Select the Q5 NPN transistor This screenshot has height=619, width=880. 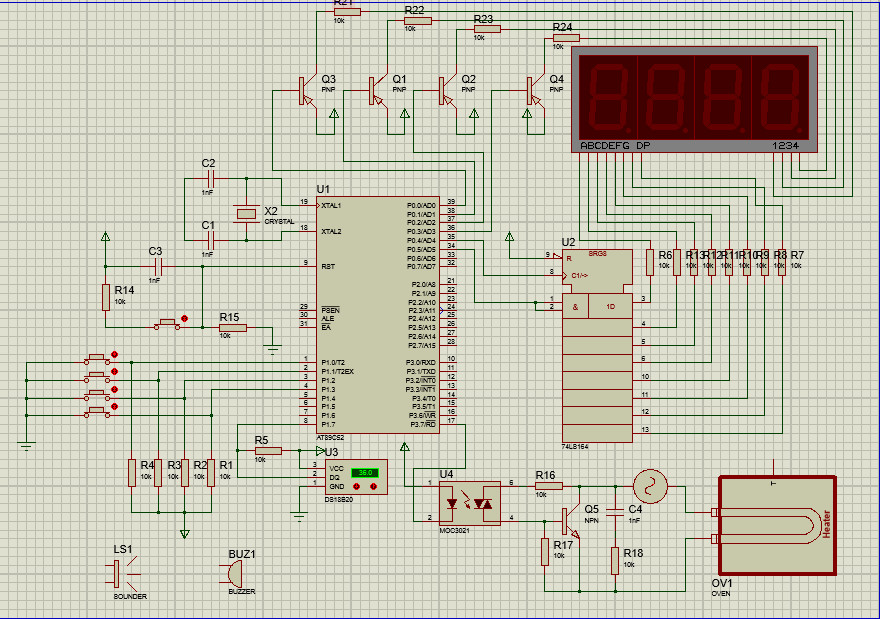pyautogui.click(x=571, y=521)
